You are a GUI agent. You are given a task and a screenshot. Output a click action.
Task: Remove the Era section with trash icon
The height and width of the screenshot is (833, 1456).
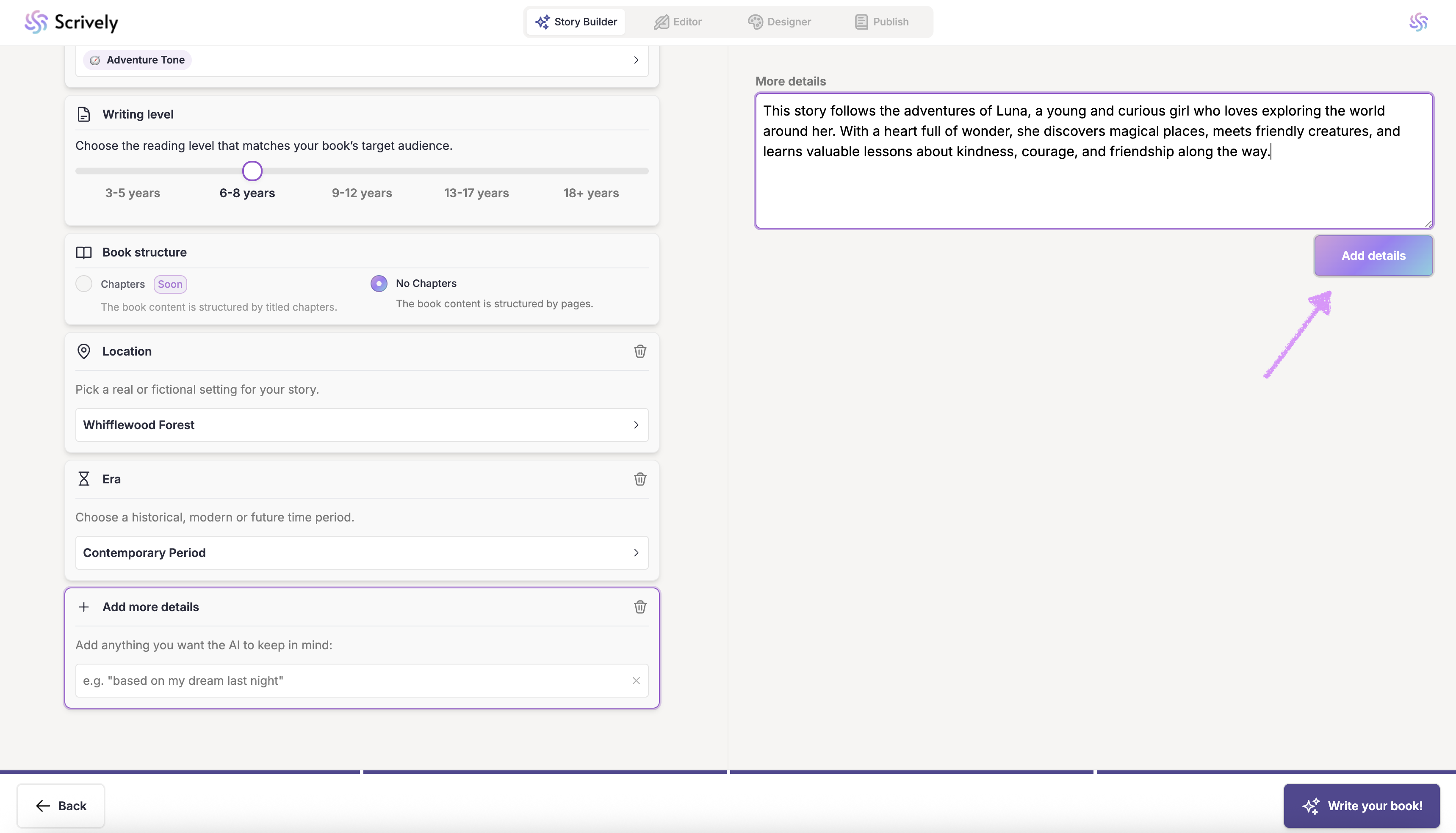coord(640,479)
